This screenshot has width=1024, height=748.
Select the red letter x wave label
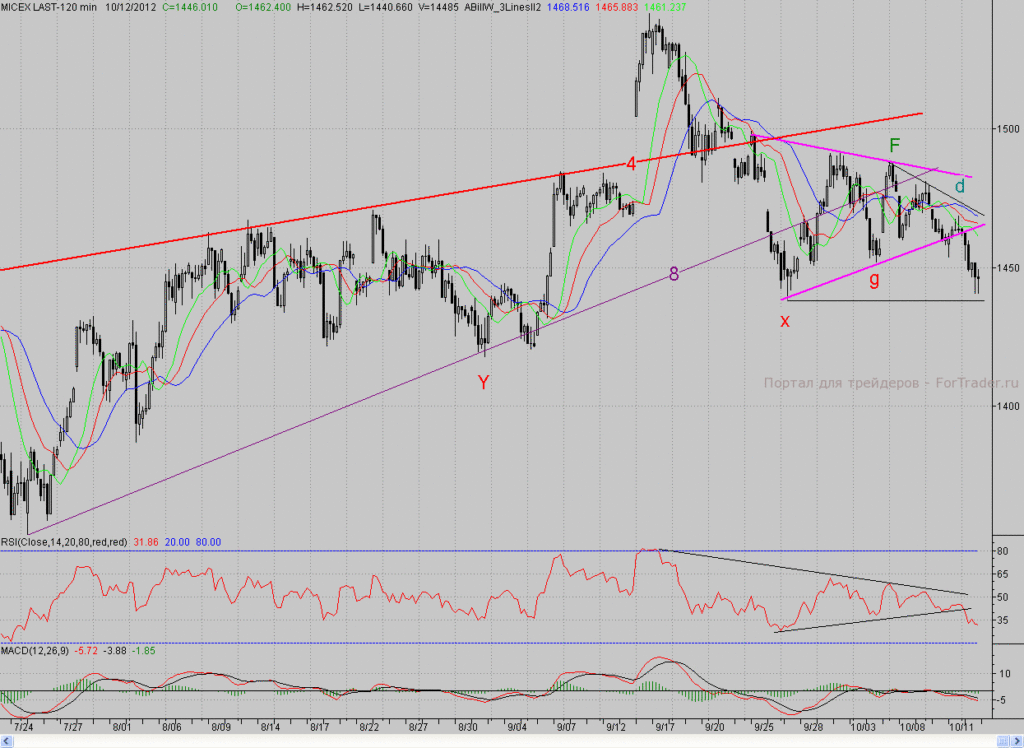click(x=785, y=321)
